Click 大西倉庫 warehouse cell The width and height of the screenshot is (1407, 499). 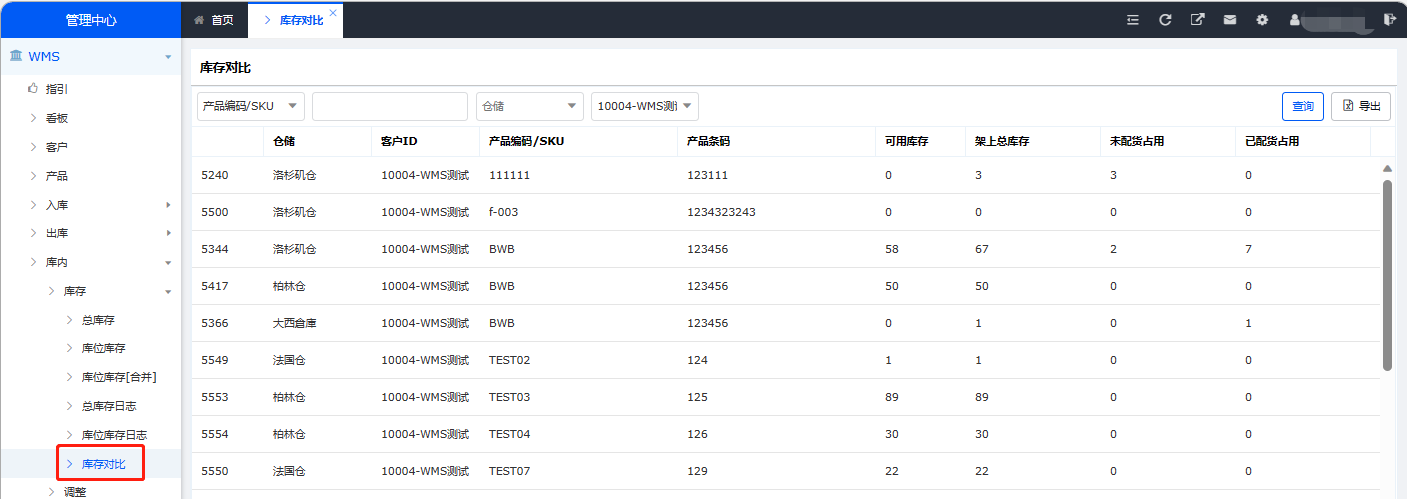pyautogui.click(x=295, y=323)
